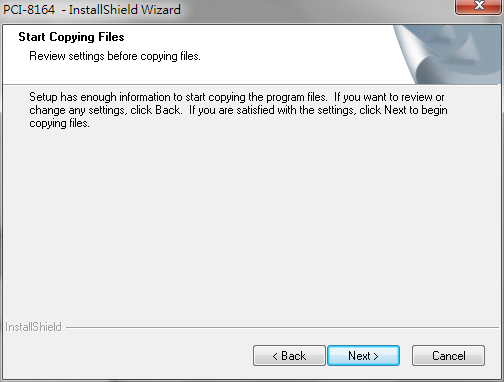504x382 pixels.
Task: Click the last paragraph line copying files
Action: [x=60, y=123]
